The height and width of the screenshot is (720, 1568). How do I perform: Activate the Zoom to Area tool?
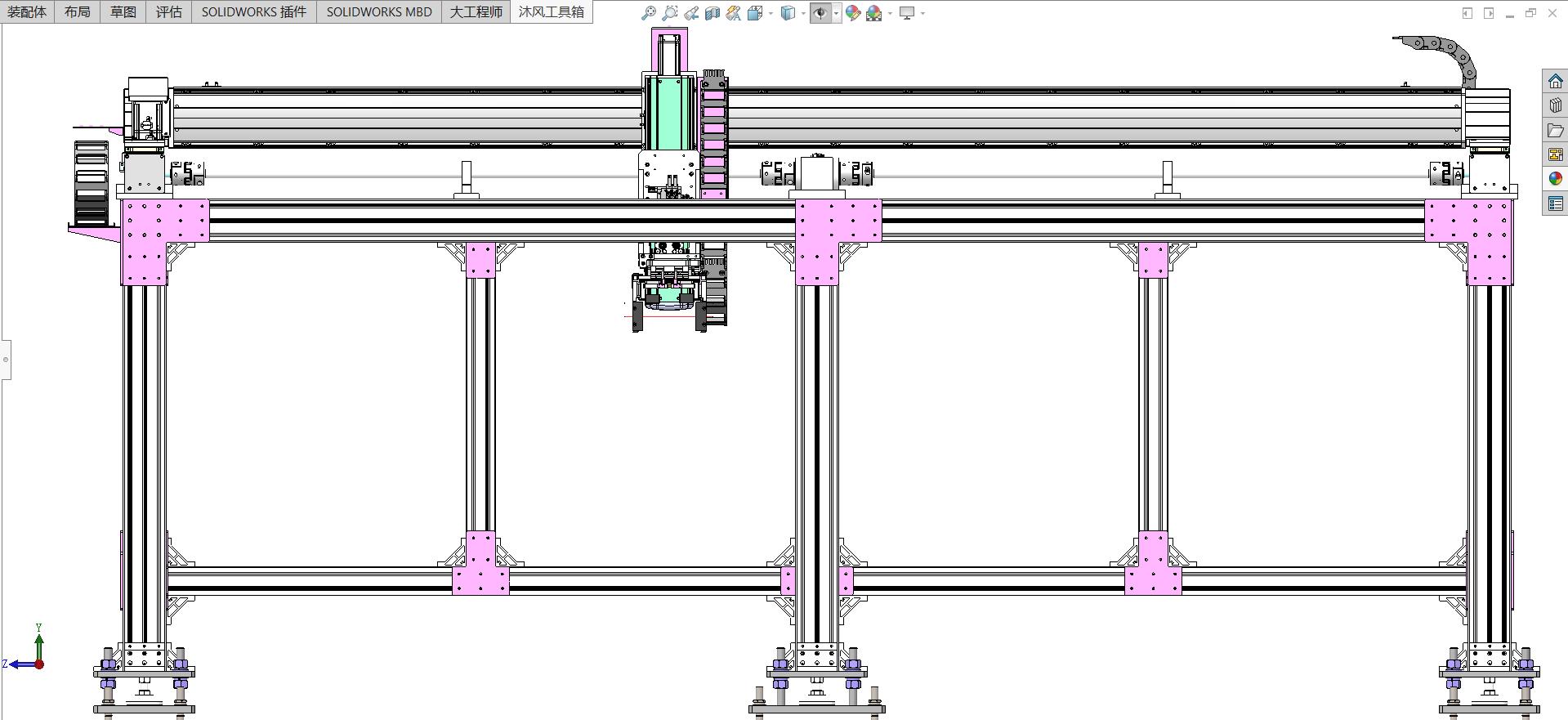(670, 13)
